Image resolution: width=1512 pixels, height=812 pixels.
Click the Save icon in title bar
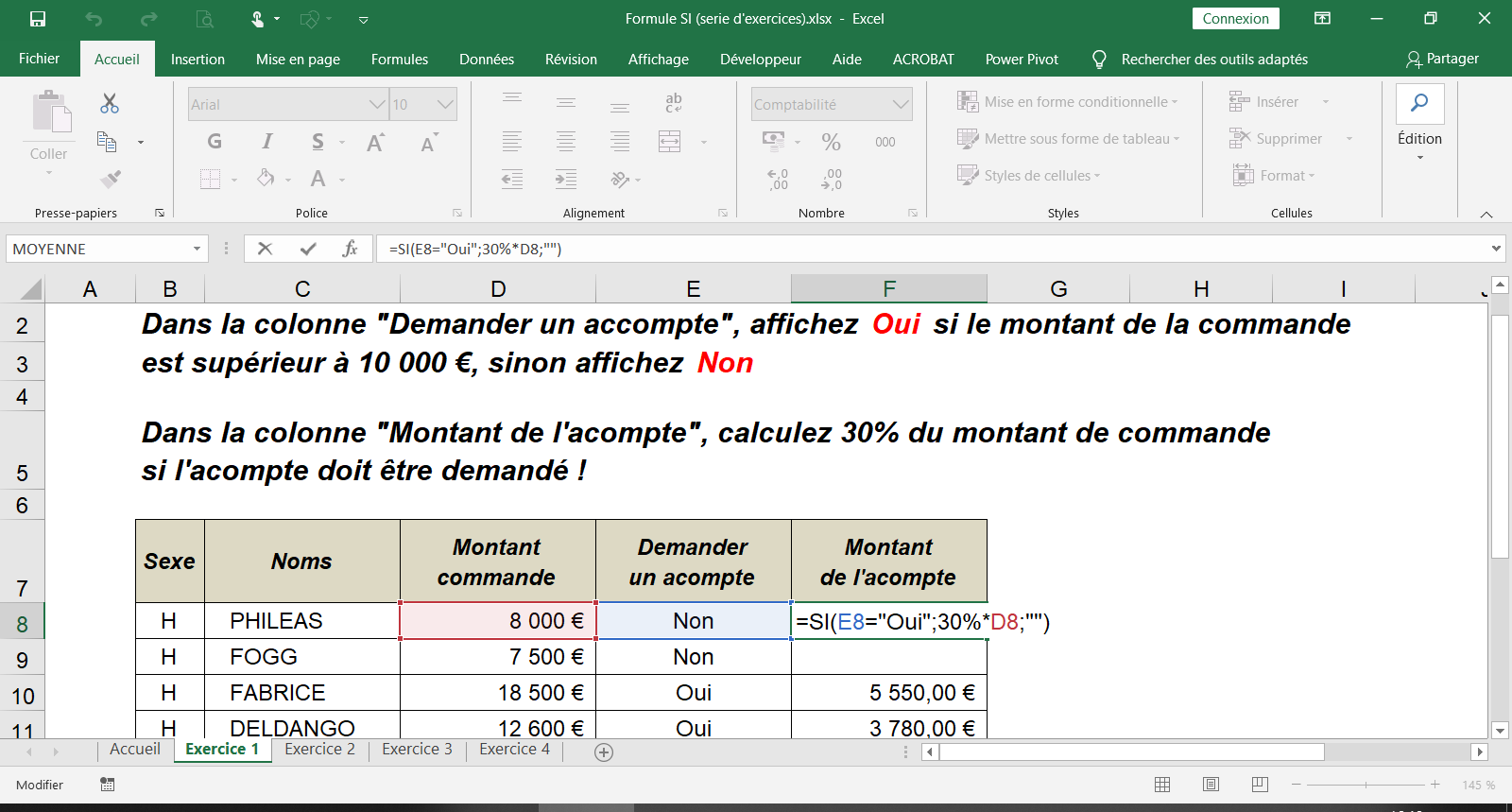click(38, 19)
